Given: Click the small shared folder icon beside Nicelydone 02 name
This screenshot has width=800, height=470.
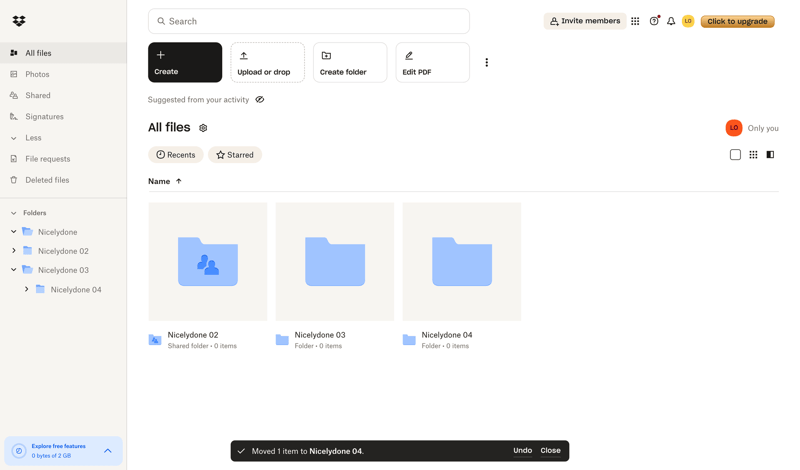Looking at the screenshot, I should [x=155, y=339].
